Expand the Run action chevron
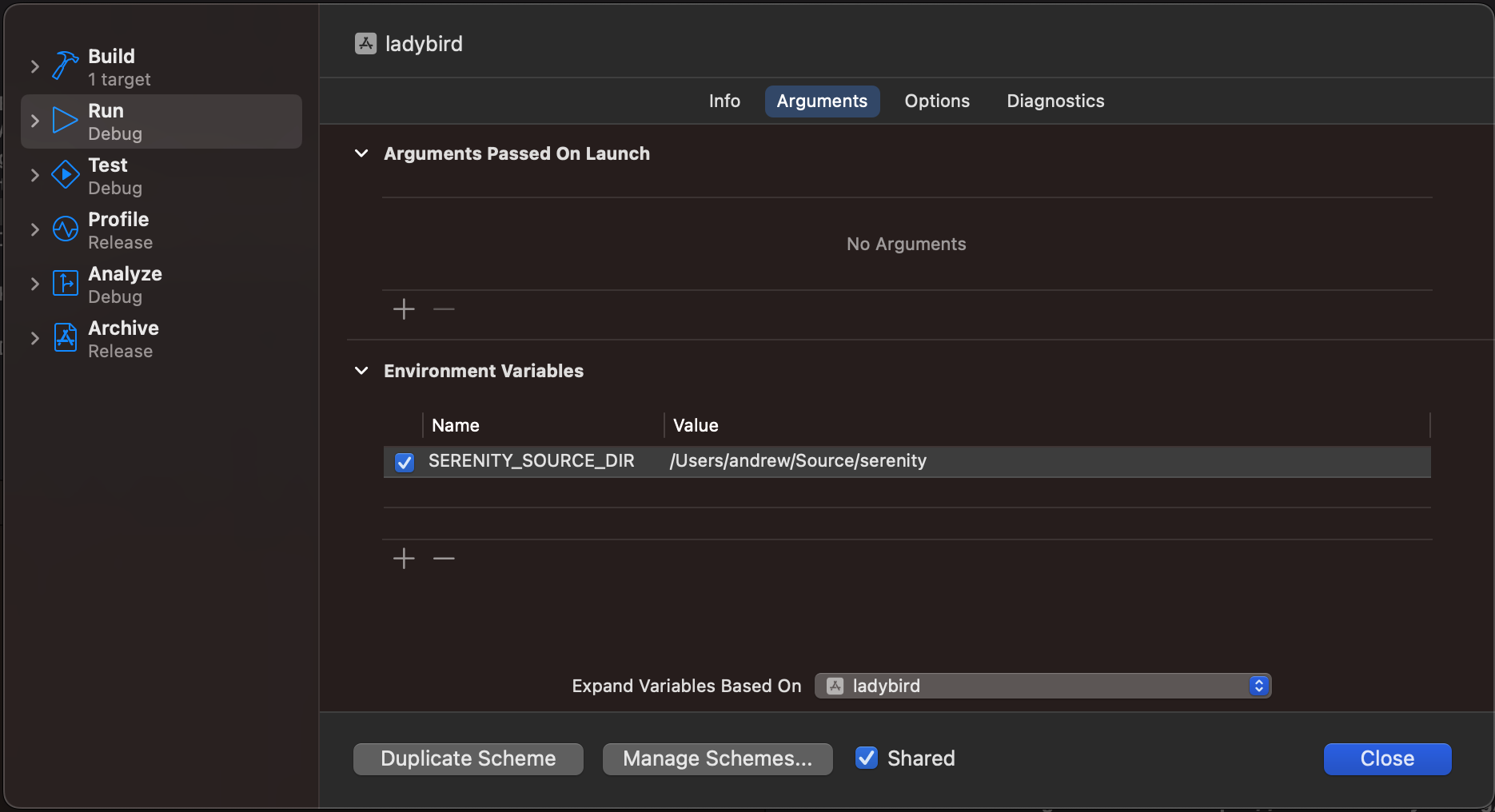1495x812 pixels. 34,121
